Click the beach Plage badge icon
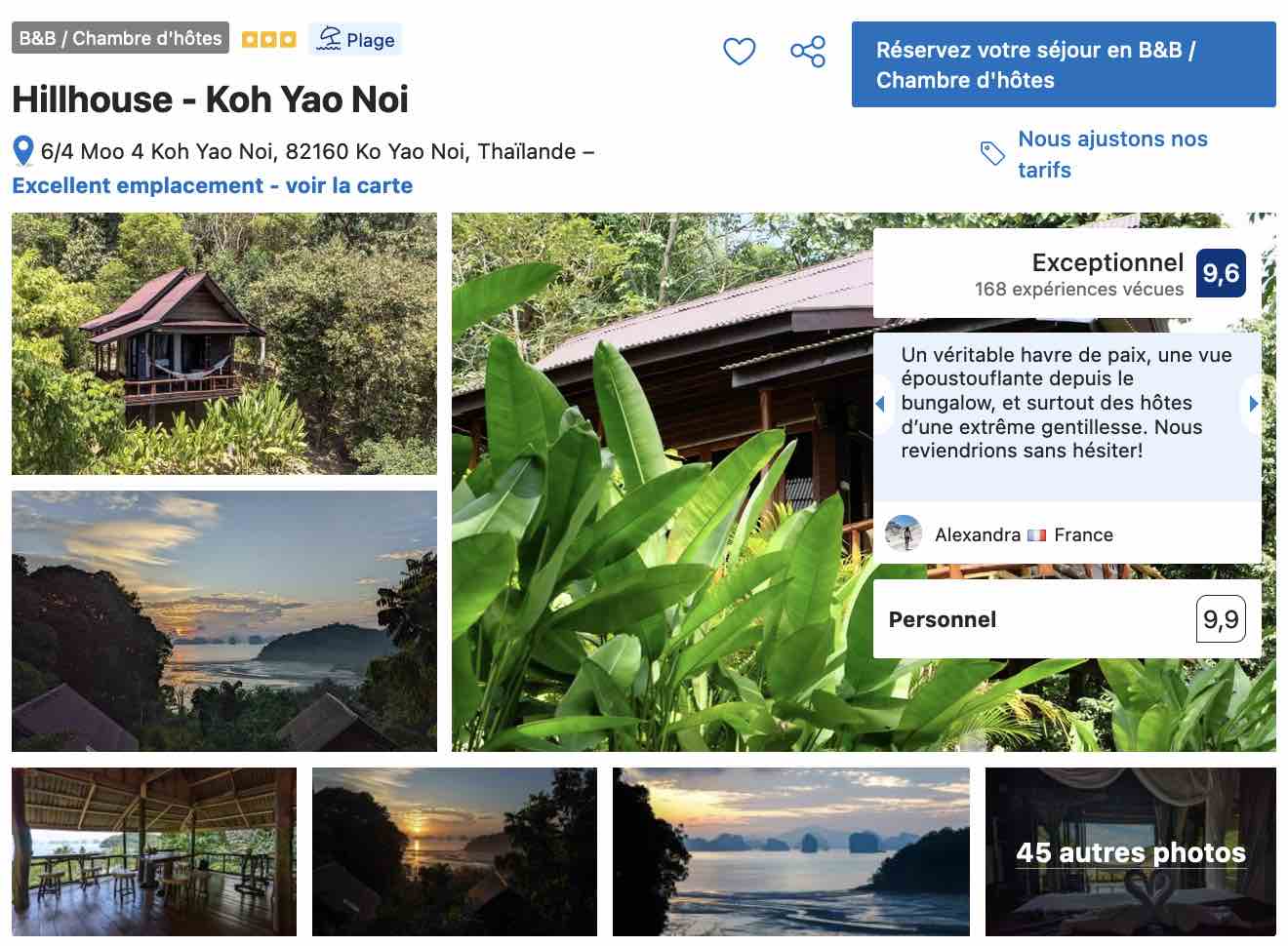The height and width of the screenshot is (946, 1288). click(330, 39)
